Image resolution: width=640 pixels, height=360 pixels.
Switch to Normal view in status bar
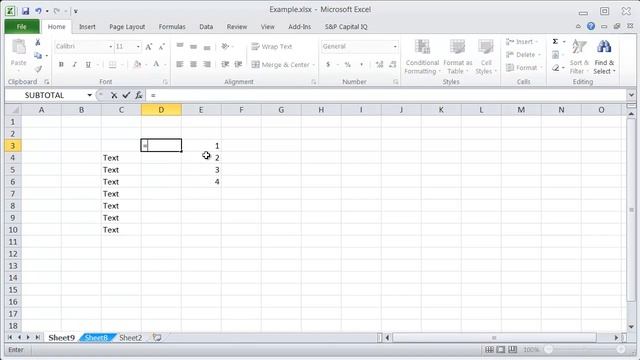tap(489, 350)
